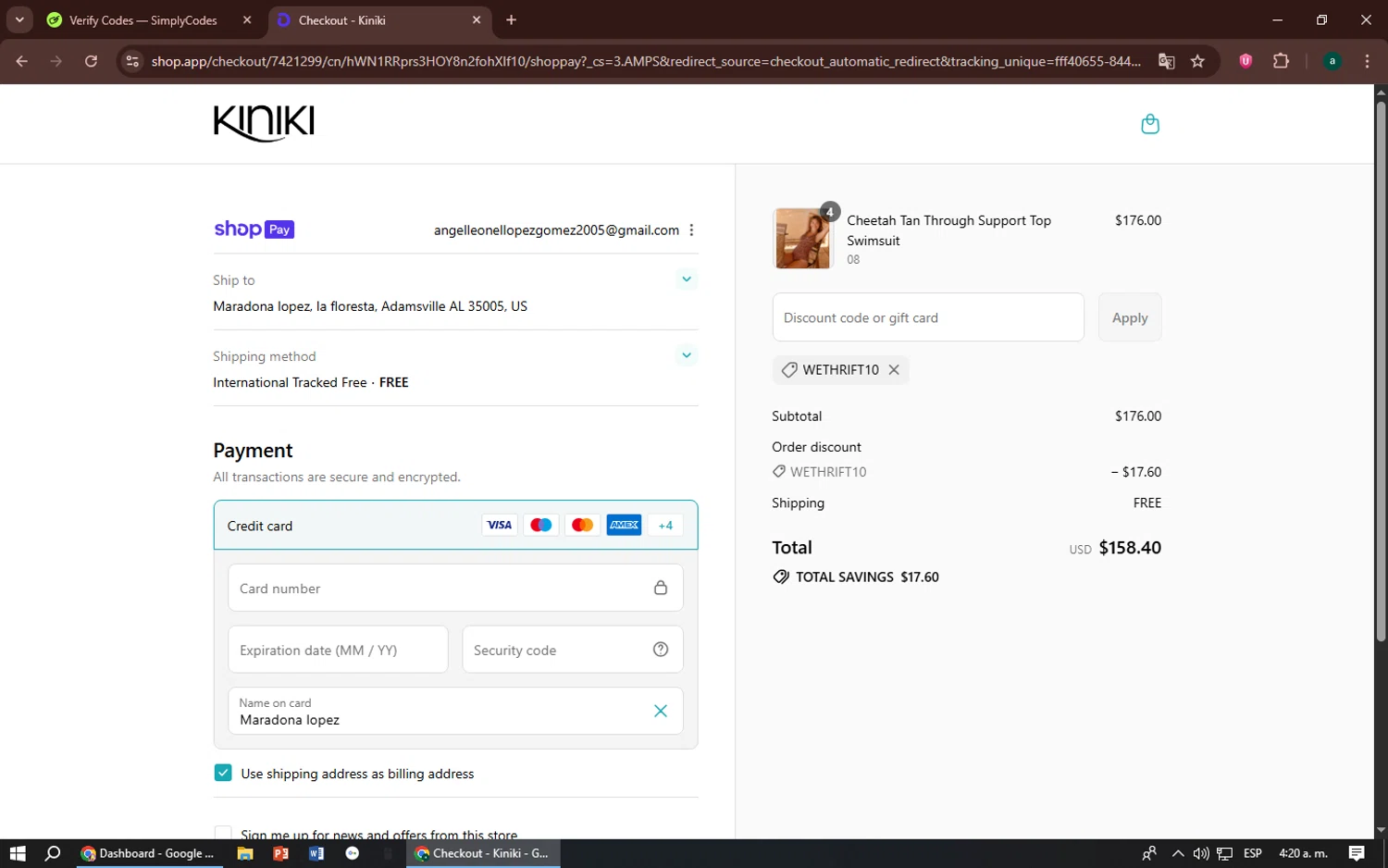Expand the Shipping method section
Image resolution: width=1388 pixels, height=868 pixels.
(x=687, y=354)
